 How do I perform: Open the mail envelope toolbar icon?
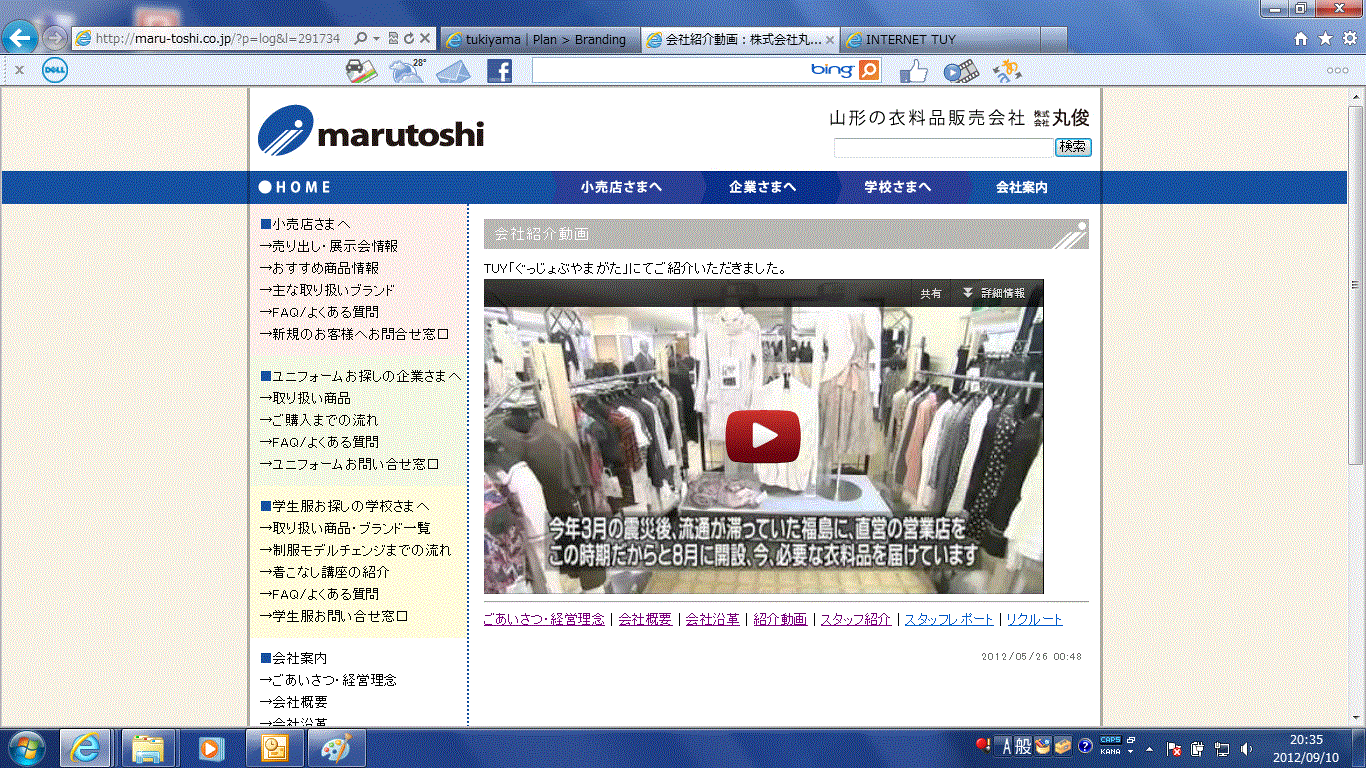[x=453, y=71]
